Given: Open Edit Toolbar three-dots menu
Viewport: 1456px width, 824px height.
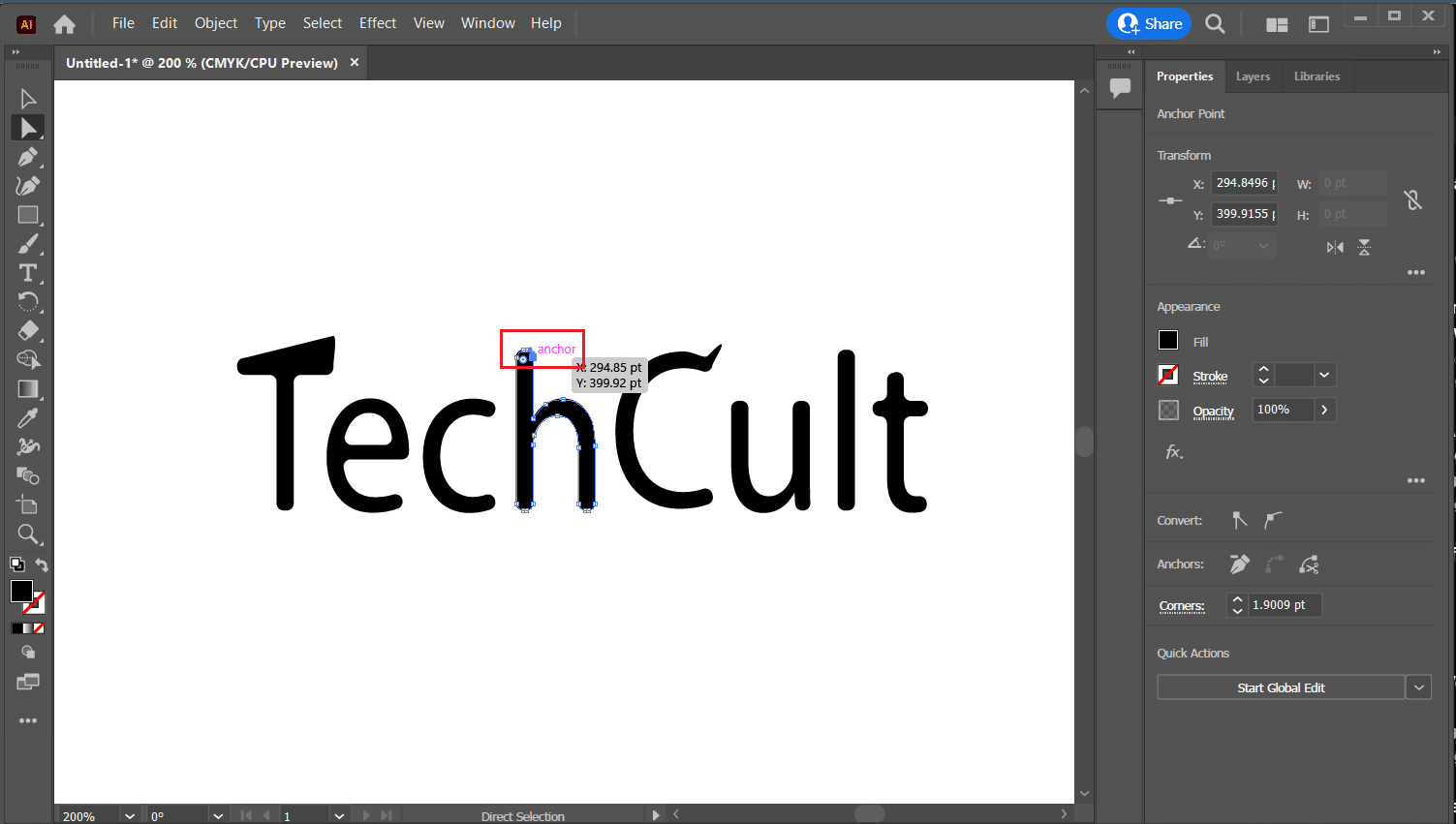Looking at the screenshot, I should point(28,720).
